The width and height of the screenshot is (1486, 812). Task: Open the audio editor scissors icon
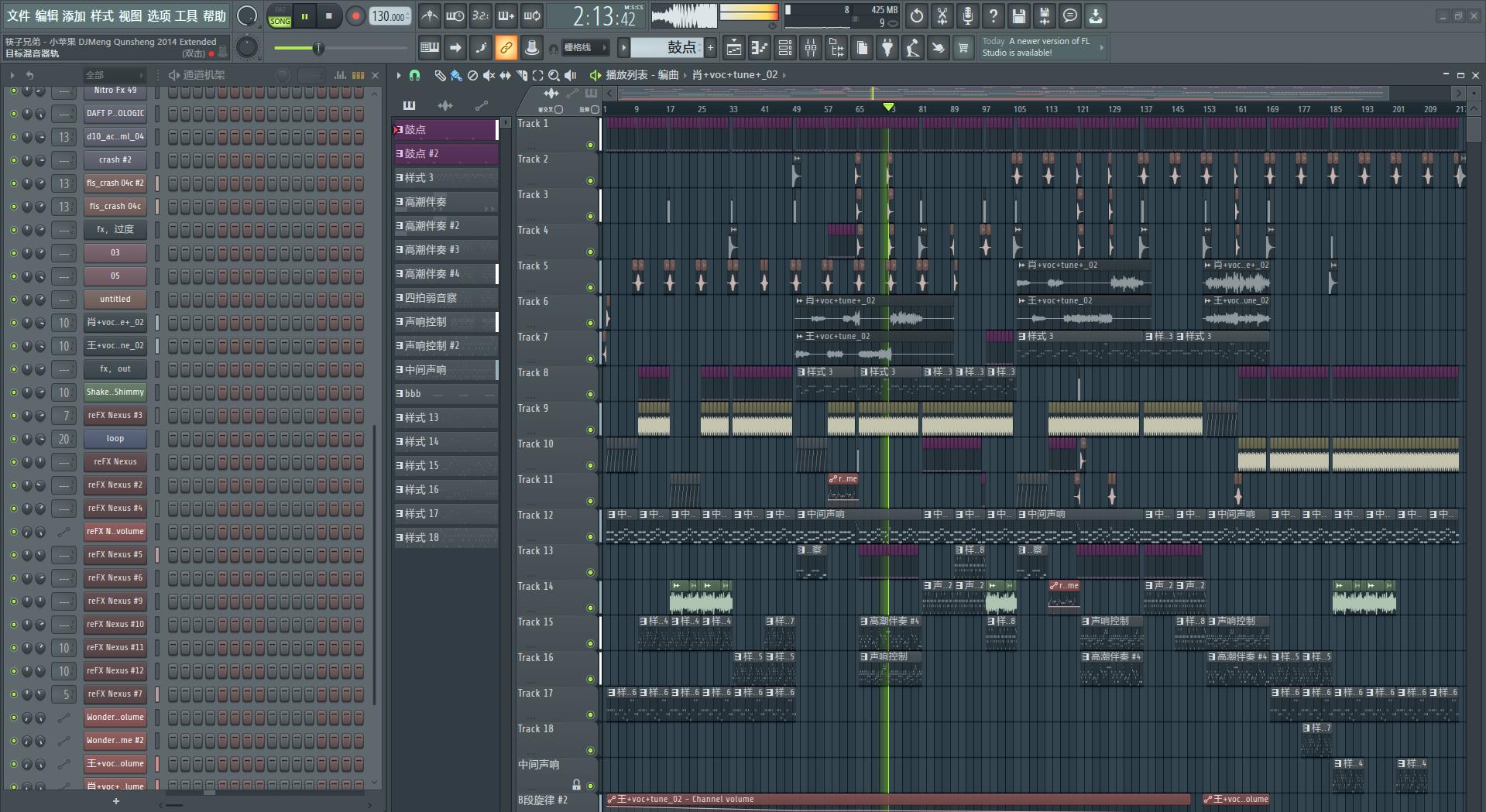click(x=942, y=15)
